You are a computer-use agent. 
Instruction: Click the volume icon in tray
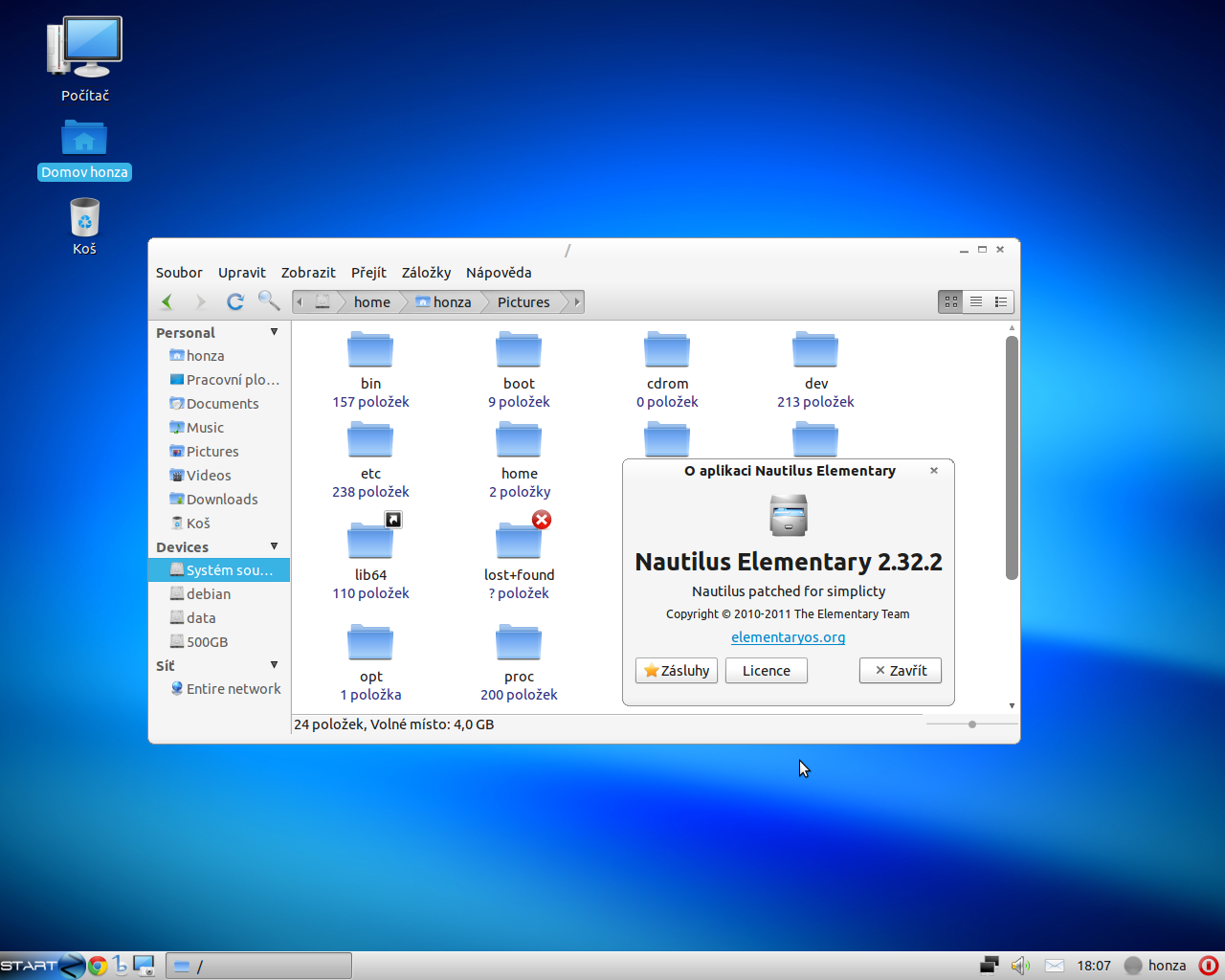1020,965
